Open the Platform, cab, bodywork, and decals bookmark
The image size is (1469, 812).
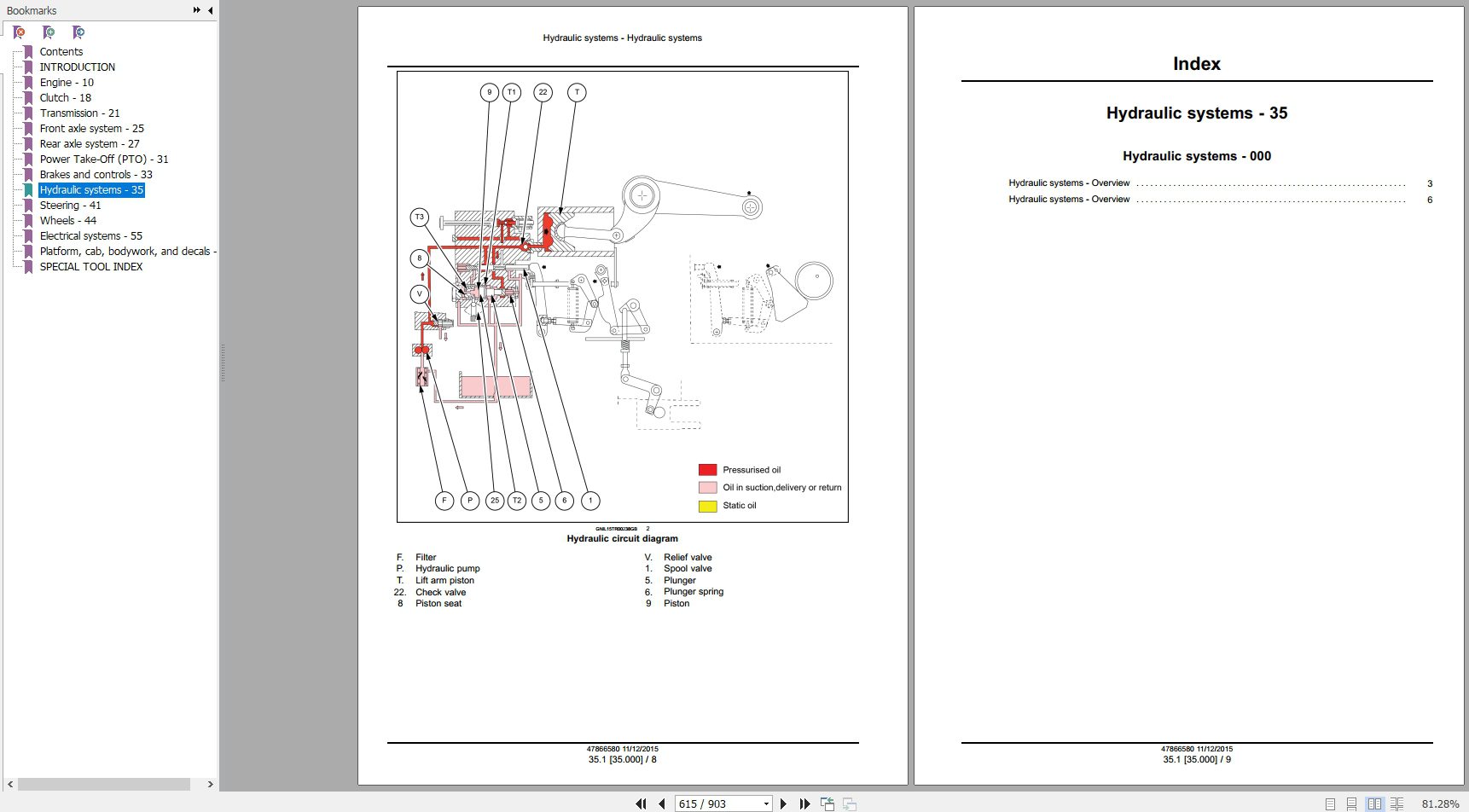tap(128, 252)
